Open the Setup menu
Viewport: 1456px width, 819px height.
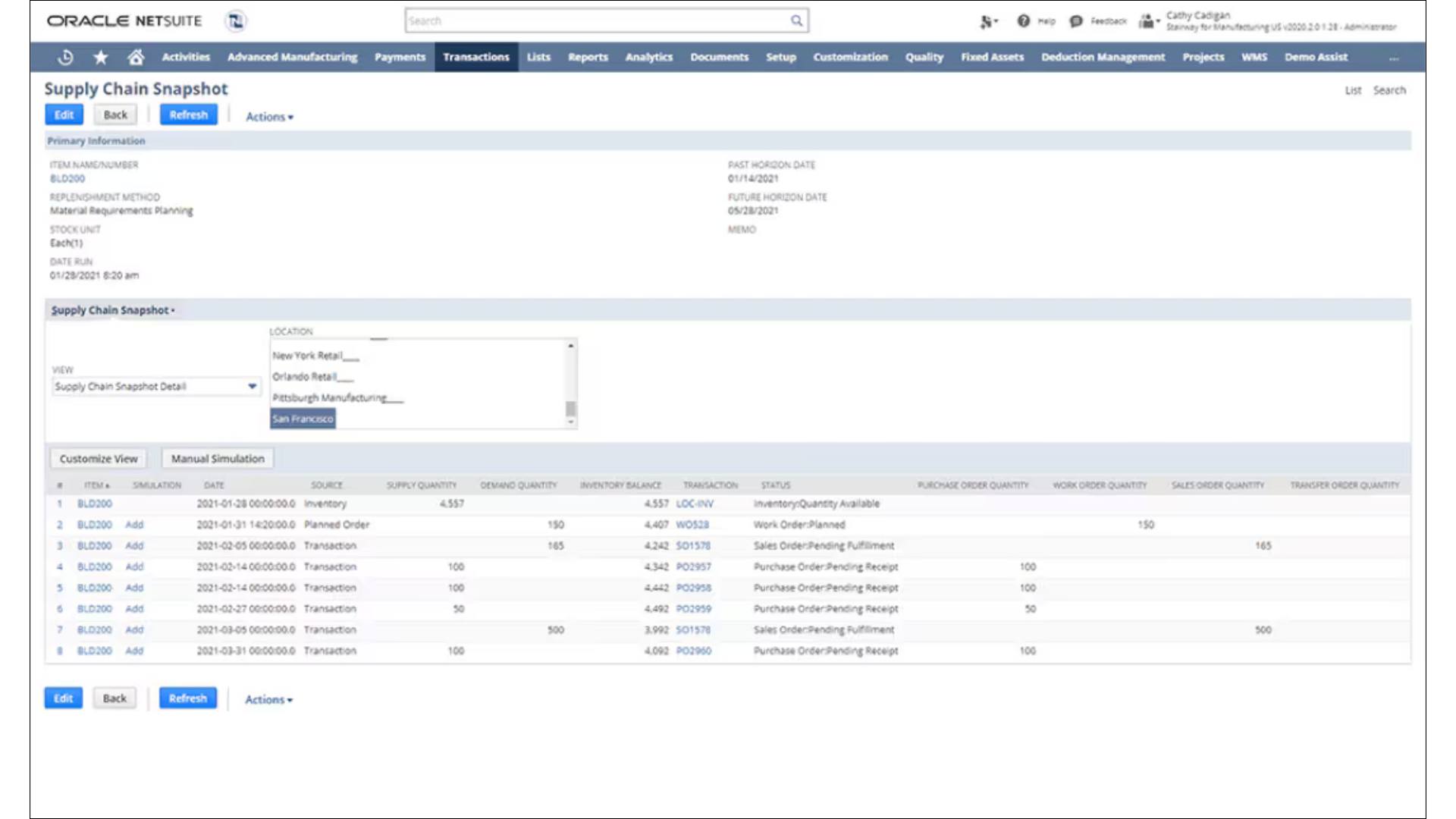780,57
